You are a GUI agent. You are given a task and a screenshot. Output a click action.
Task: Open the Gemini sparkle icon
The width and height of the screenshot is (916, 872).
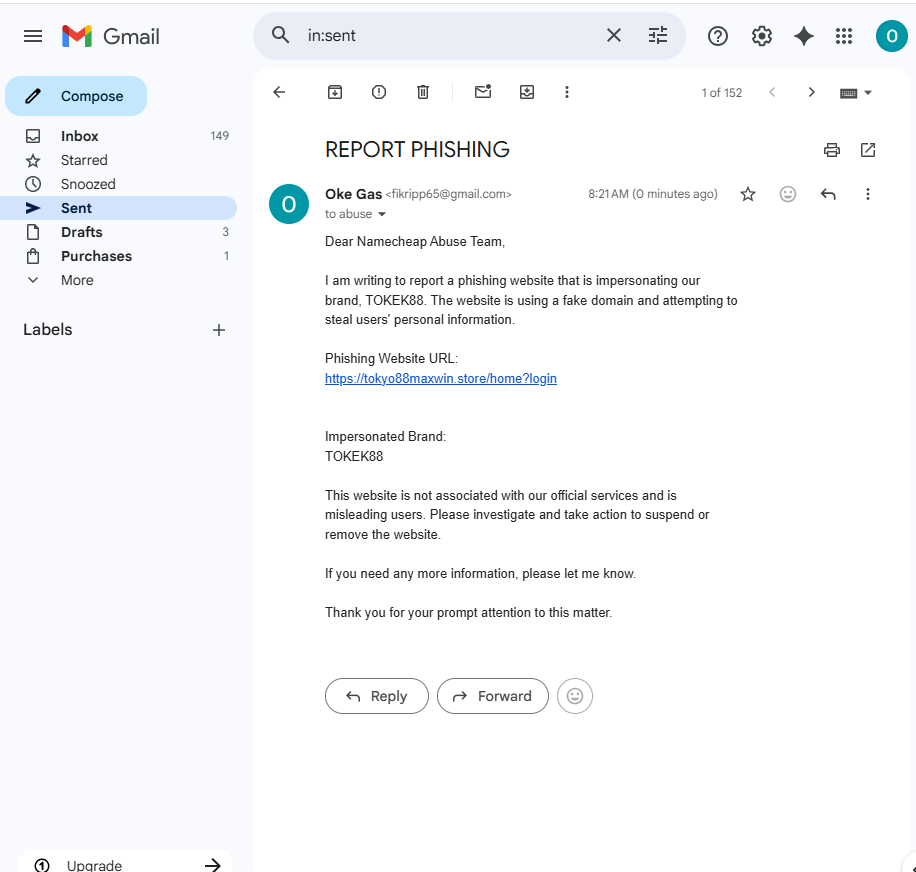[x=803, y=36]
